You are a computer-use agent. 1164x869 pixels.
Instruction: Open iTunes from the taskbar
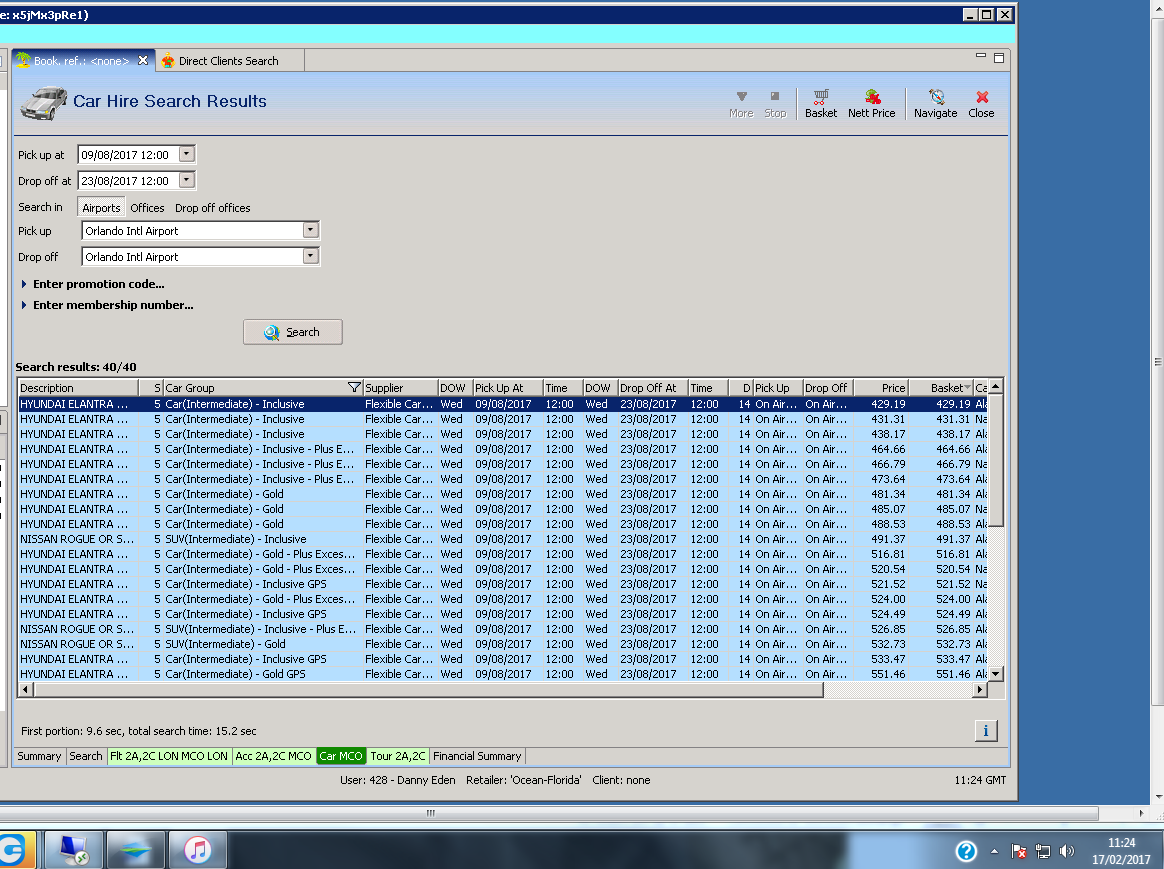coord(198,850)
